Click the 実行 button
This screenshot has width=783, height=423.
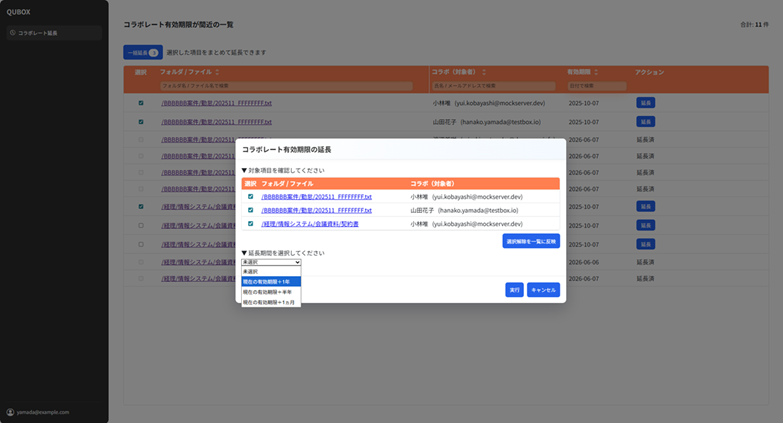pos(514,290)
